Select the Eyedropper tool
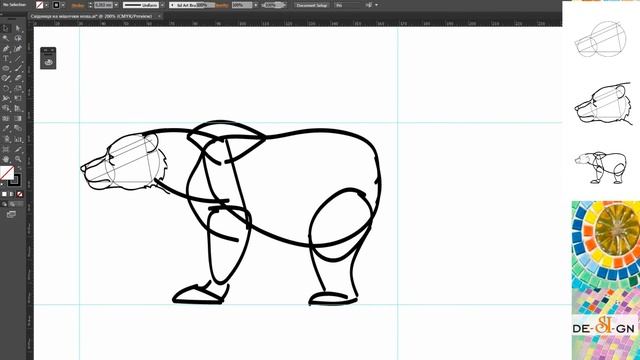 [x=6, y=129]
